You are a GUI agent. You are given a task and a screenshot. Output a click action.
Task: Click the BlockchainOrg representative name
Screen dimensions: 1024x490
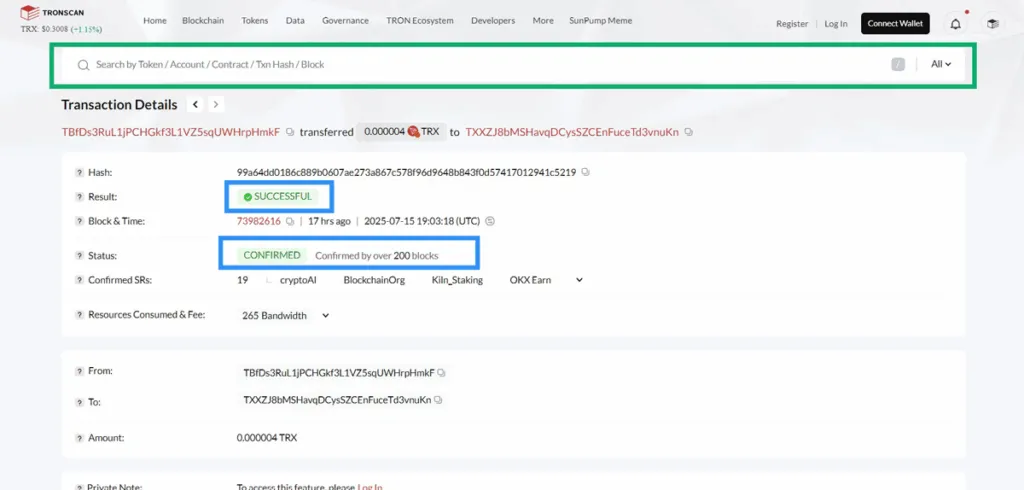click(x=374, y=280)
